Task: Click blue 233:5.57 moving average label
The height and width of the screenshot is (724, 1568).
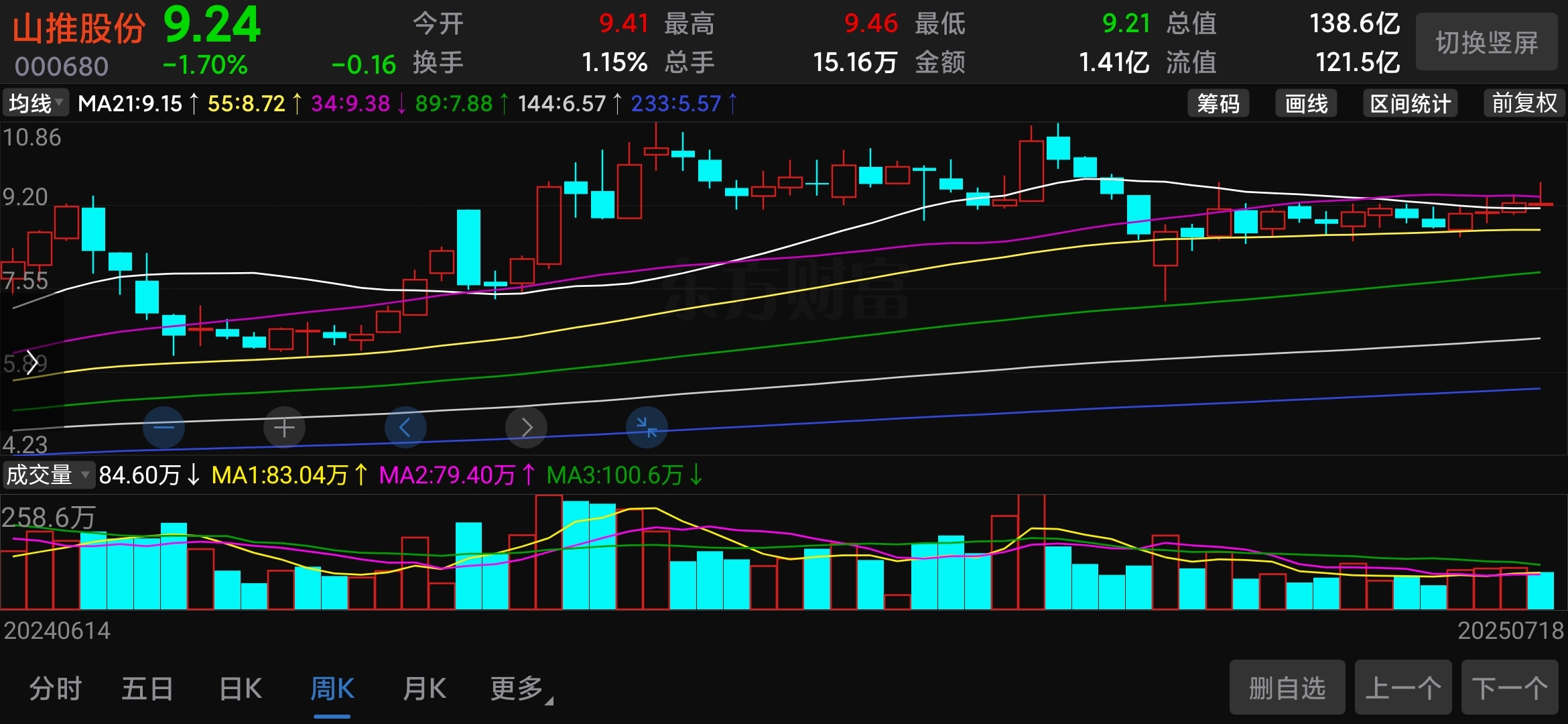Action: pos(676,103)
